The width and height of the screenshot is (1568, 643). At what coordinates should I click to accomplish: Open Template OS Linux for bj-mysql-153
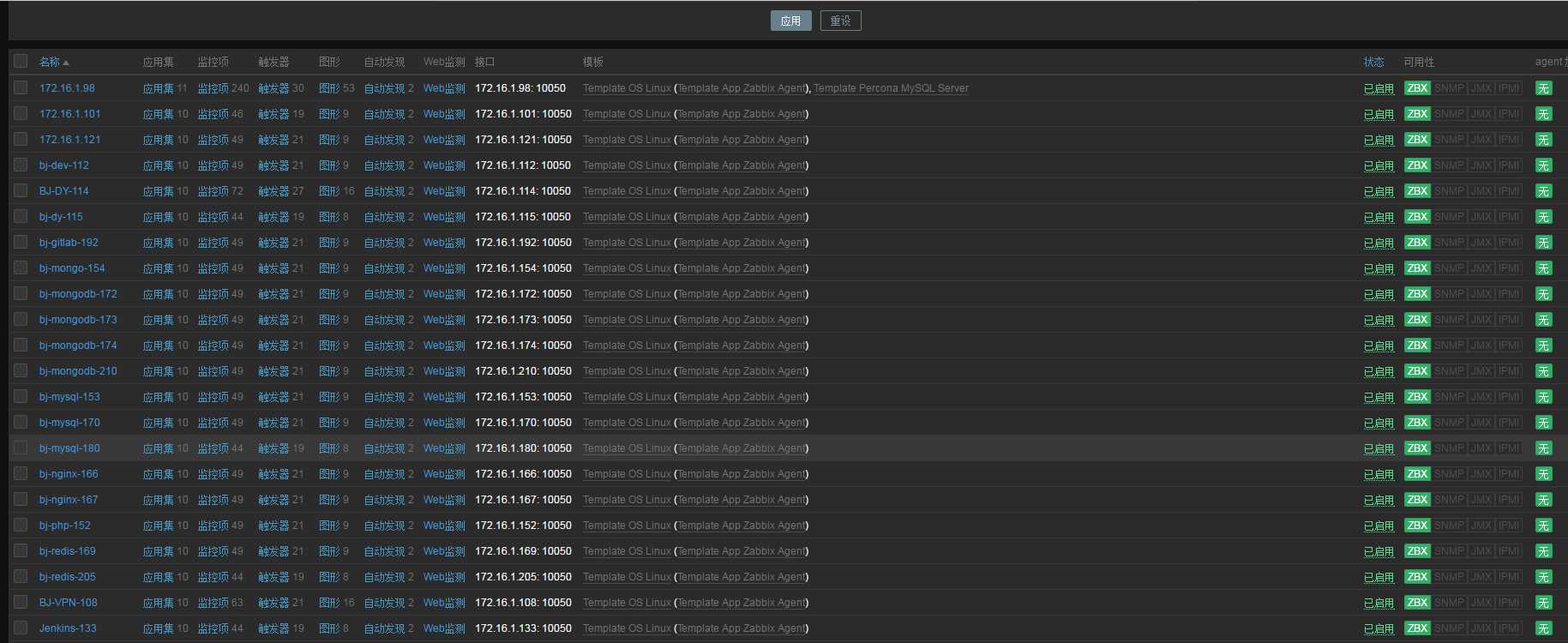point(627,397)
